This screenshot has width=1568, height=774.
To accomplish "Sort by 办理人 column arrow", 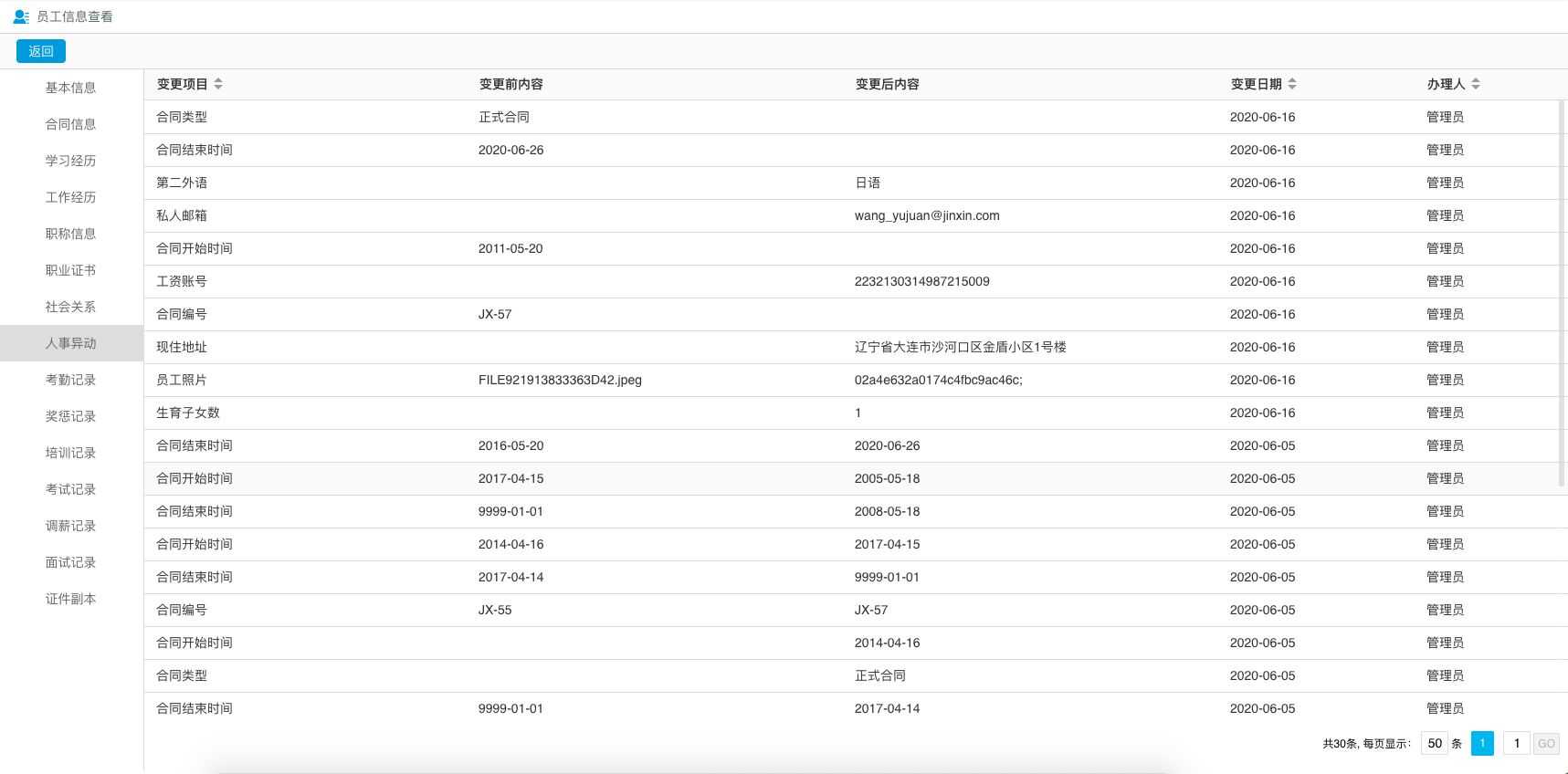I will [x=1476, y=84].
